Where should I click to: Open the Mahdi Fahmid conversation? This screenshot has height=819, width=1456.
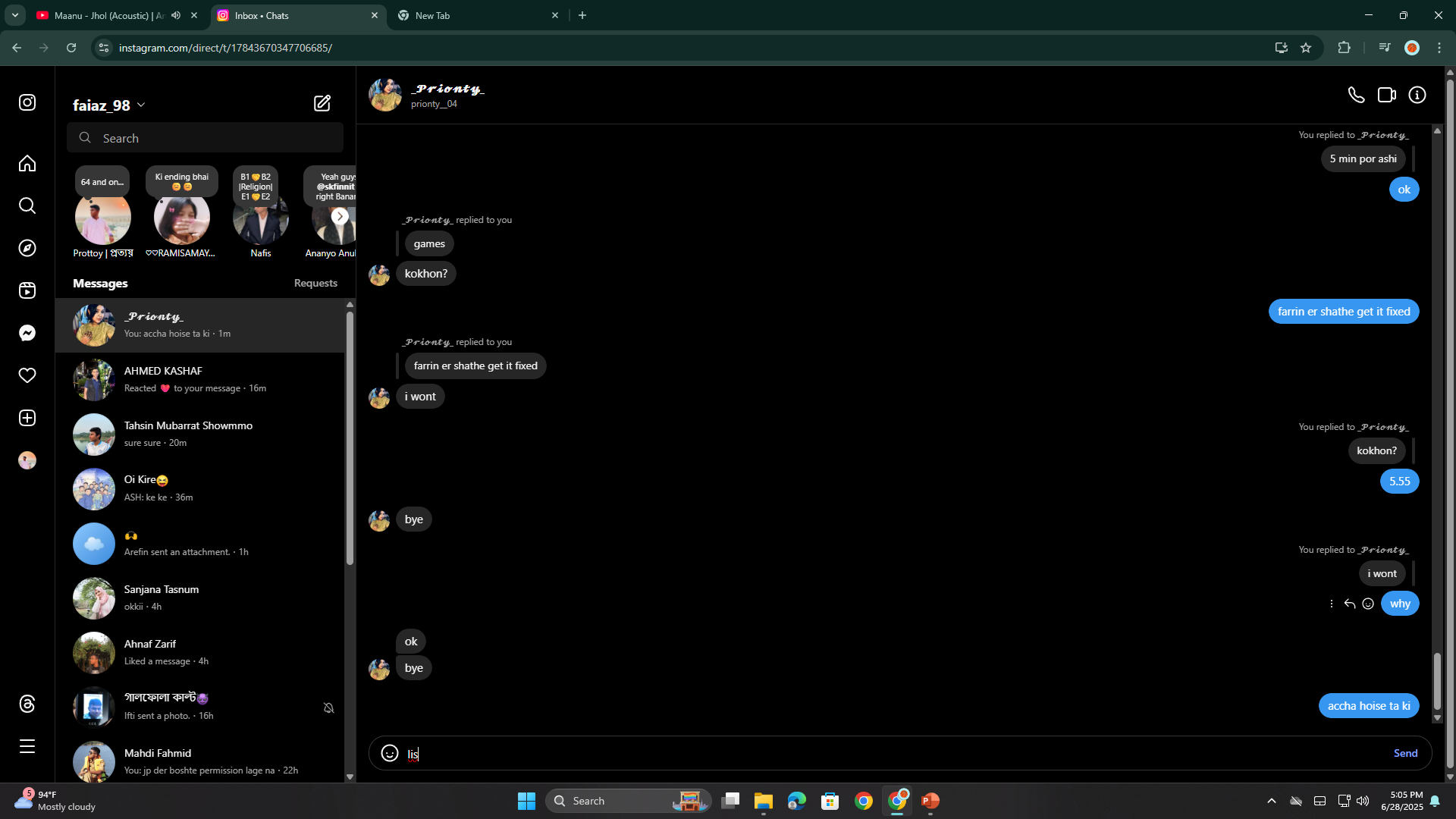click(x=200, y=761)
